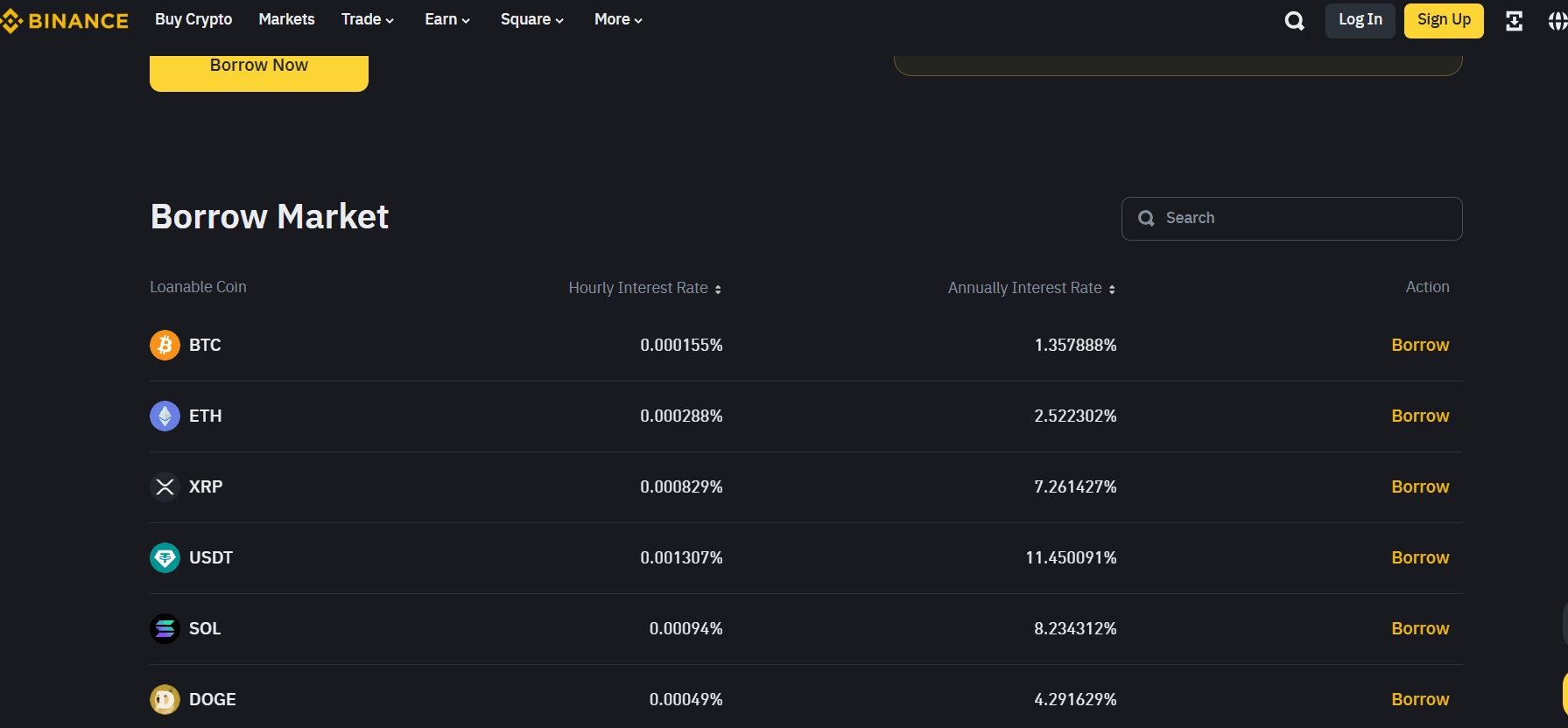
Task: Open Buy Crypto page
Action: point(193,19)
